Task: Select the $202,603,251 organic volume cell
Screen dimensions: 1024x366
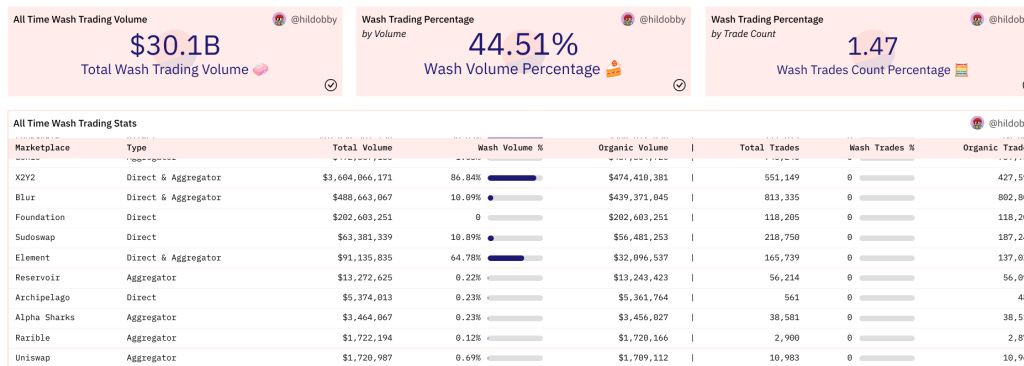Action: (638, 217)
